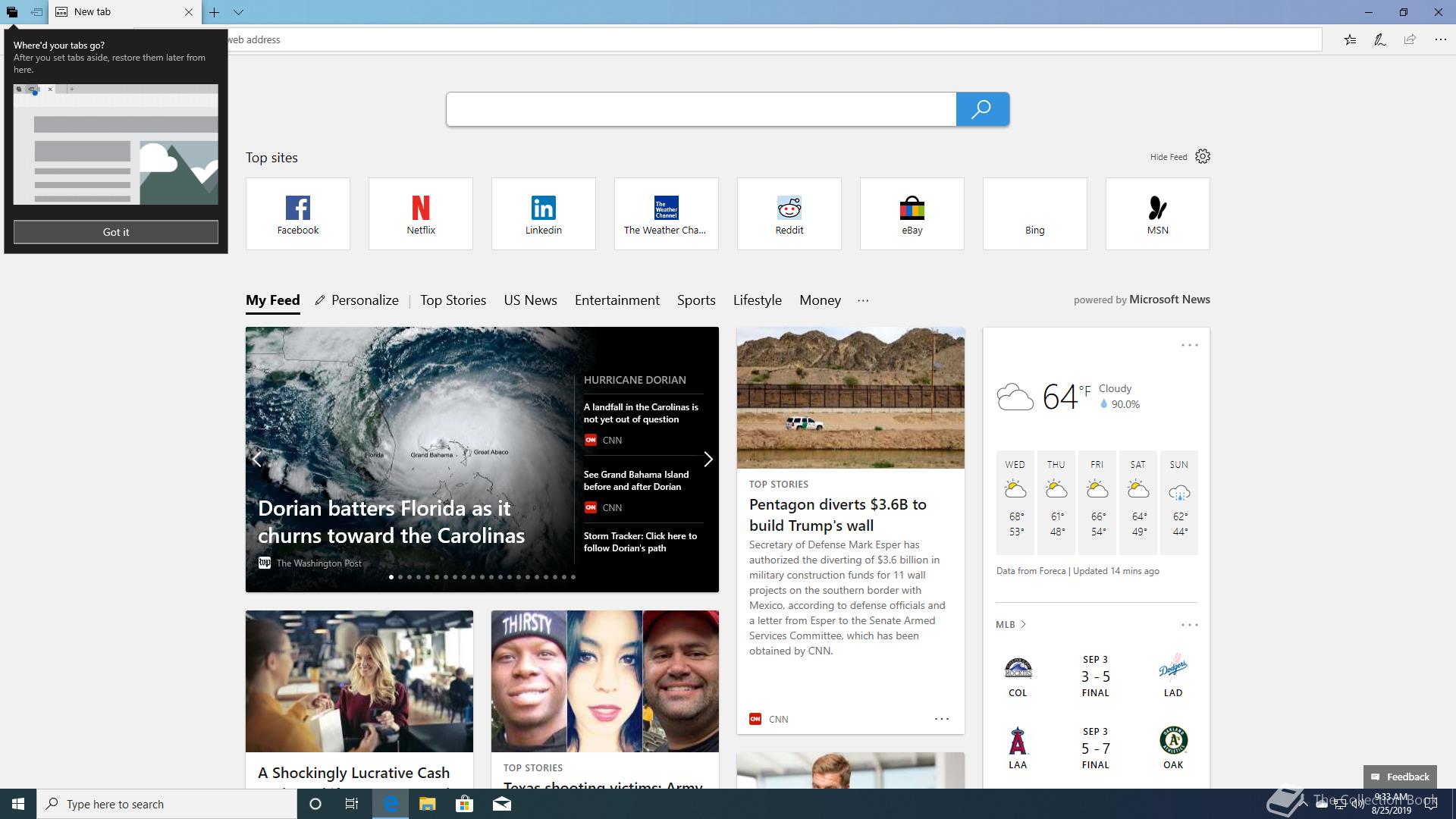This screenshot has height=819, width=1456.
Task: Open a new tab with plus button
Action: click(x=215, y=12)
